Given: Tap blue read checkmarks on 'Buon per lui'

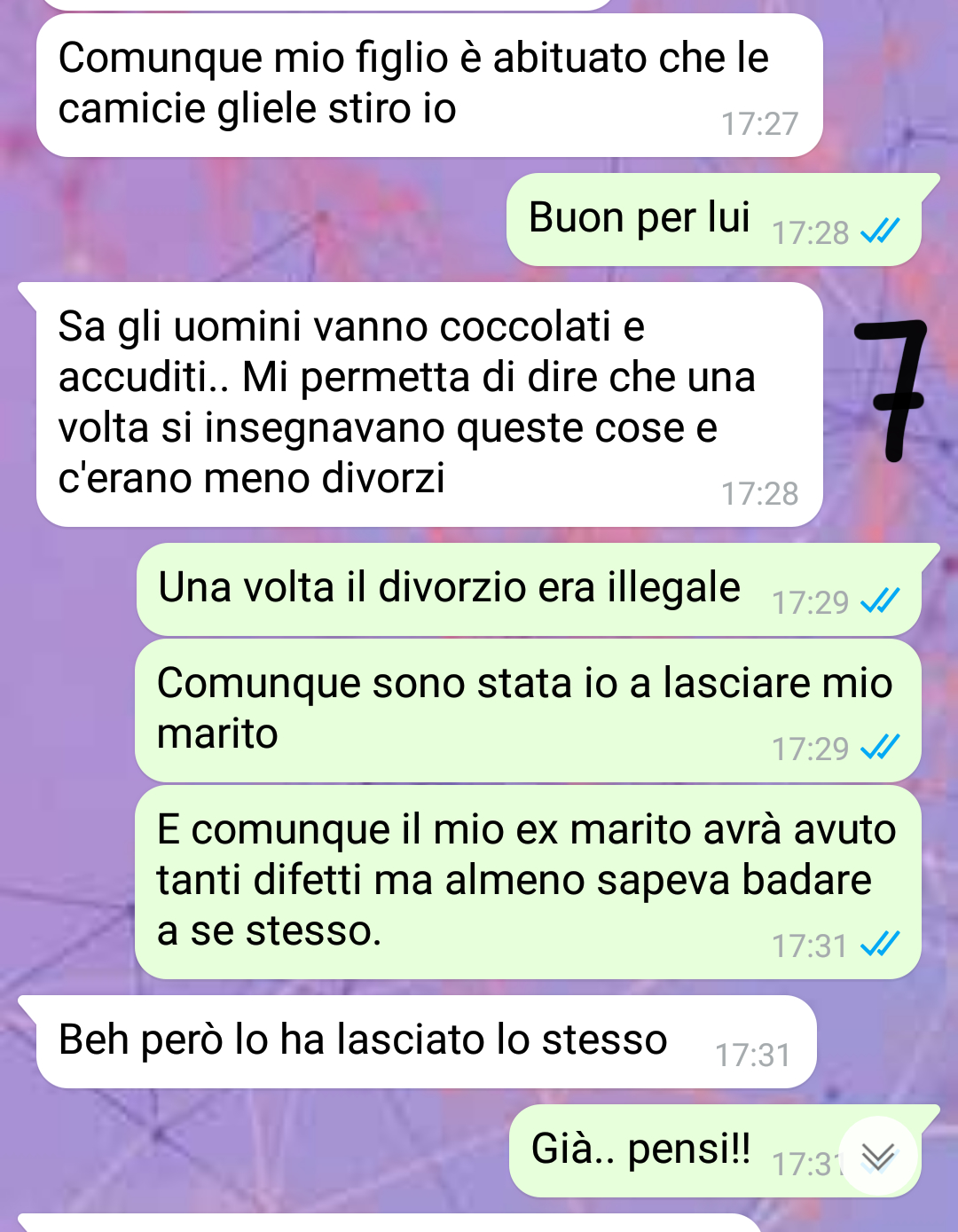Looking at the screenshot, I should tap(881, 231).
